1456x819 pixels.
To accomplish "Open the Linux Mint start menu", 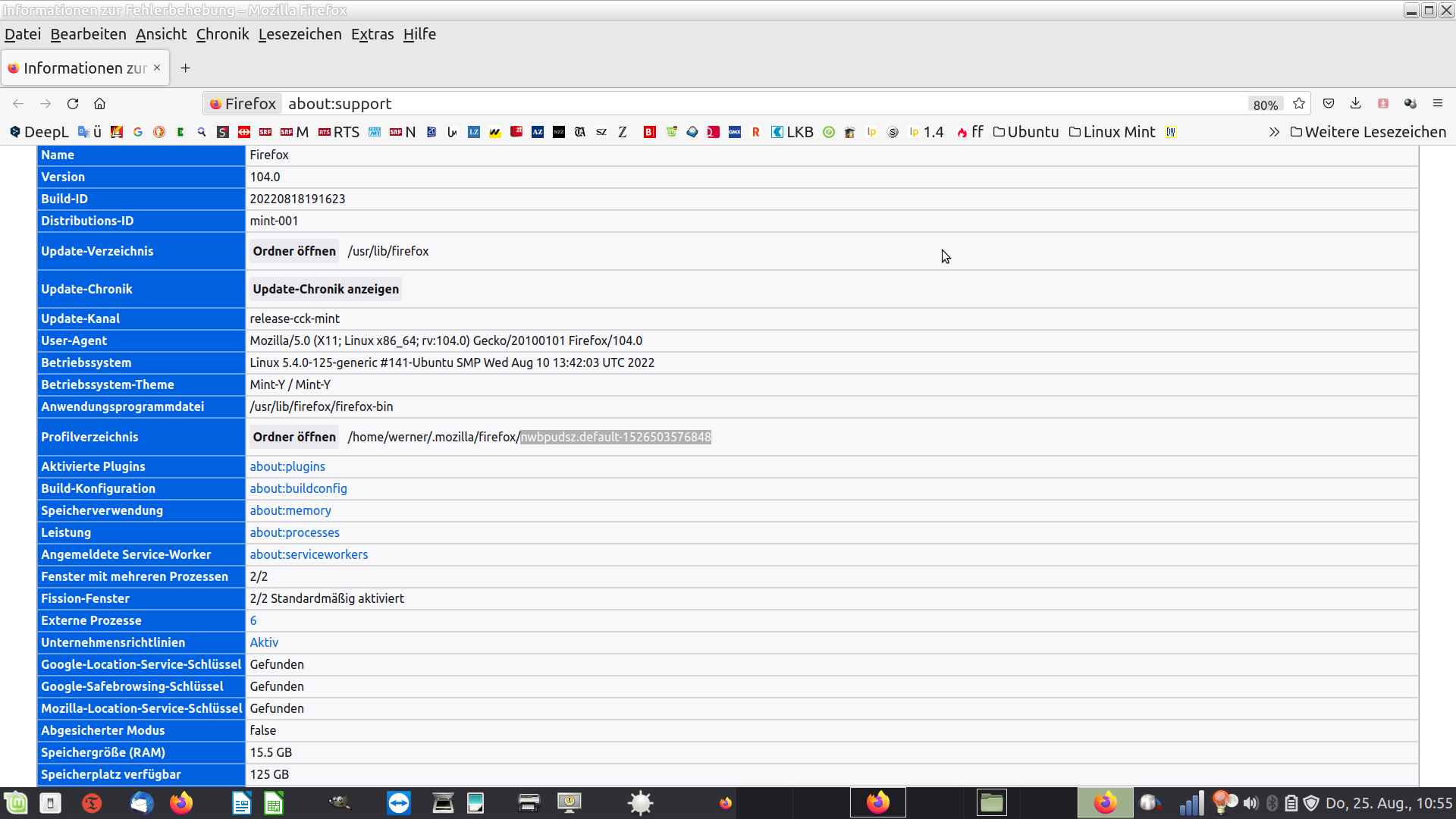I will coord(16,802).
